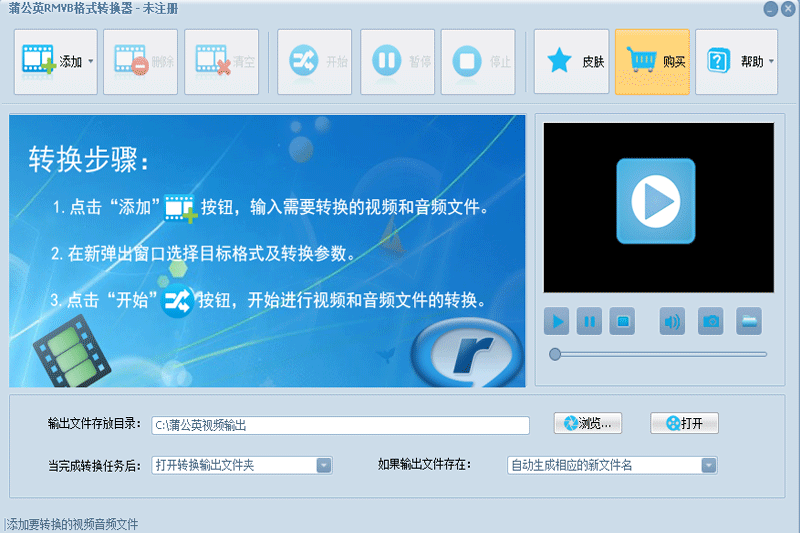Stop conversion with the 停止 button
This screenshot has height=533, width=800.
pyautogui.click(x=478, y=62)
